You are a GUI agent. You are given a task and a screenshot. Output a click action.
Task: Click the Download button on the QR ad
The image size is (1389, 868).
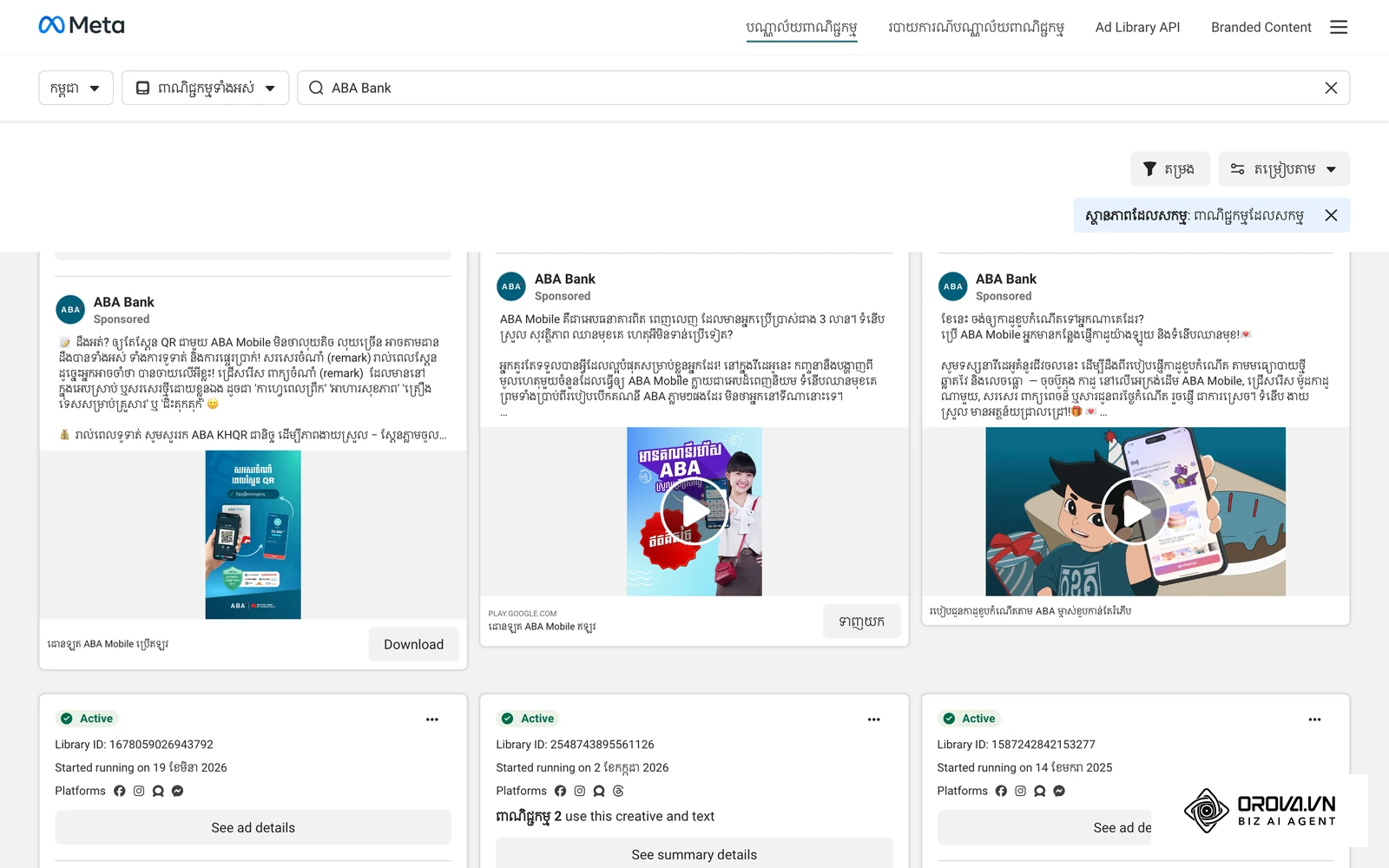[413, 644]
